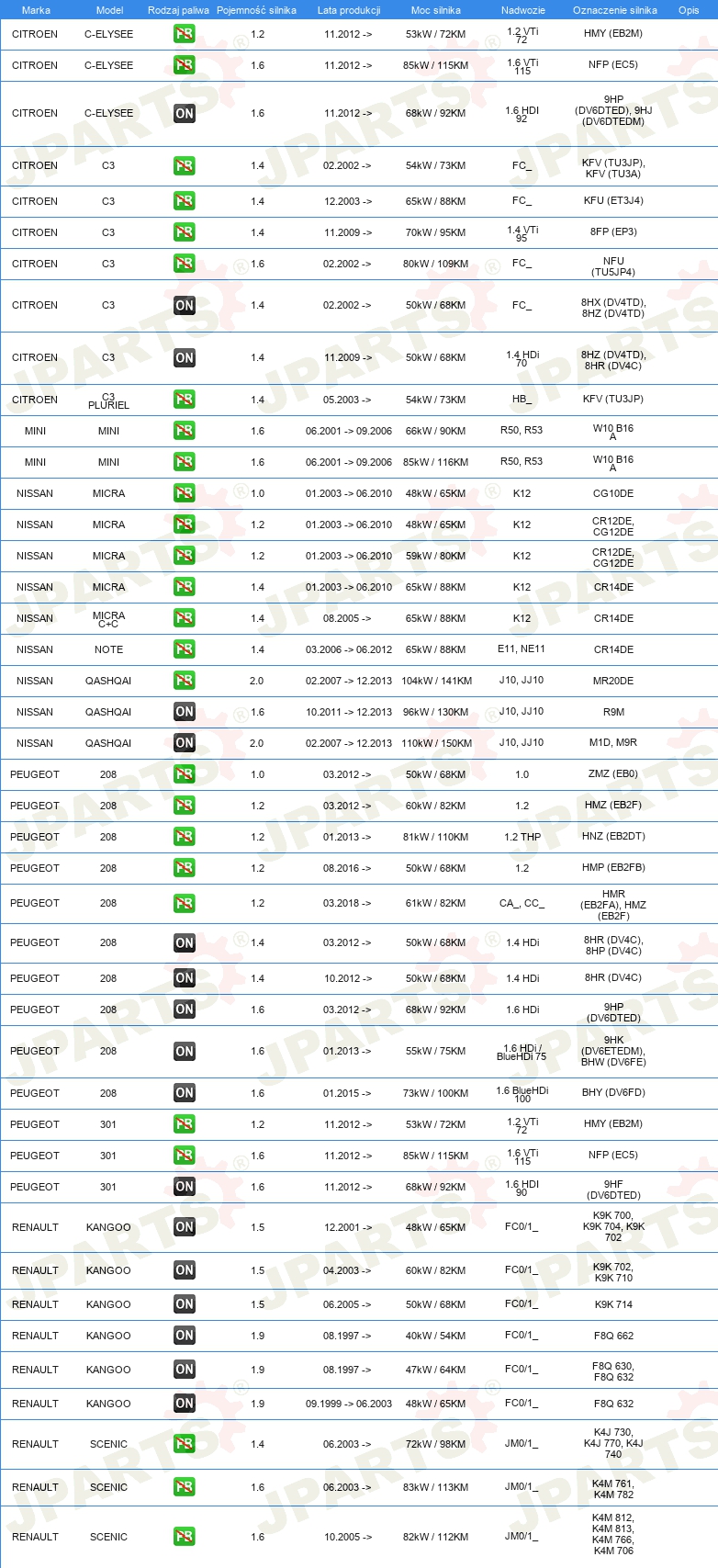Click petrol icon in Mini 66kW / 90KM row
The height and width of the screenshot is (1568, 718).
pyautogui.click(x=185, y=431)
